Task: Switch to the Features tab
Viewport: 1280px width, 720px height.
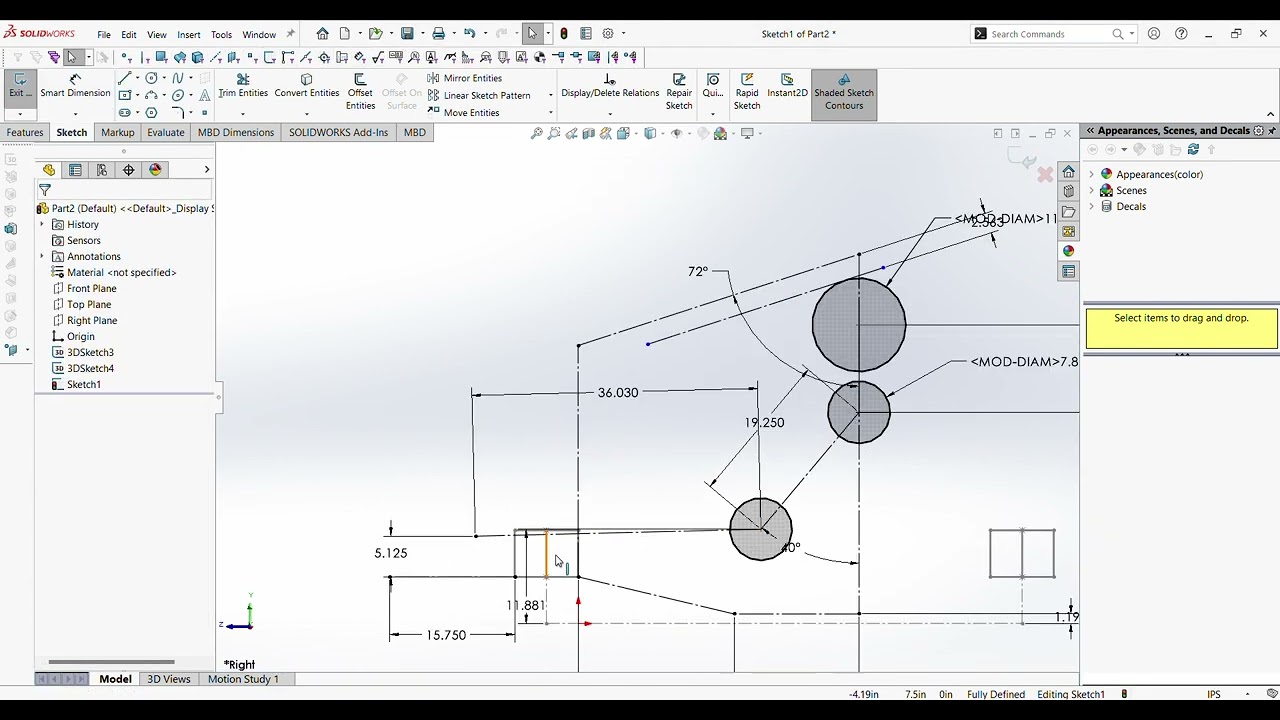Action: (25, 132)
